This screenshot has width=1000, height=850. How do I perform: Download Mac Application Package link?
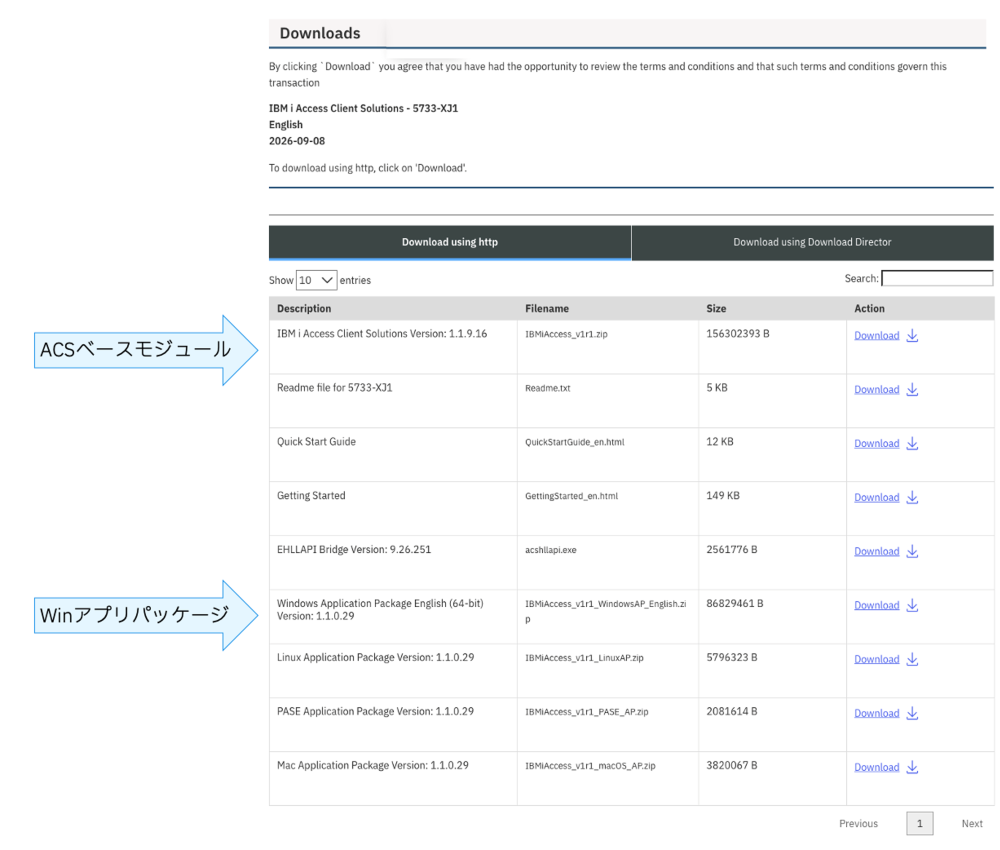tap(876, 767)
